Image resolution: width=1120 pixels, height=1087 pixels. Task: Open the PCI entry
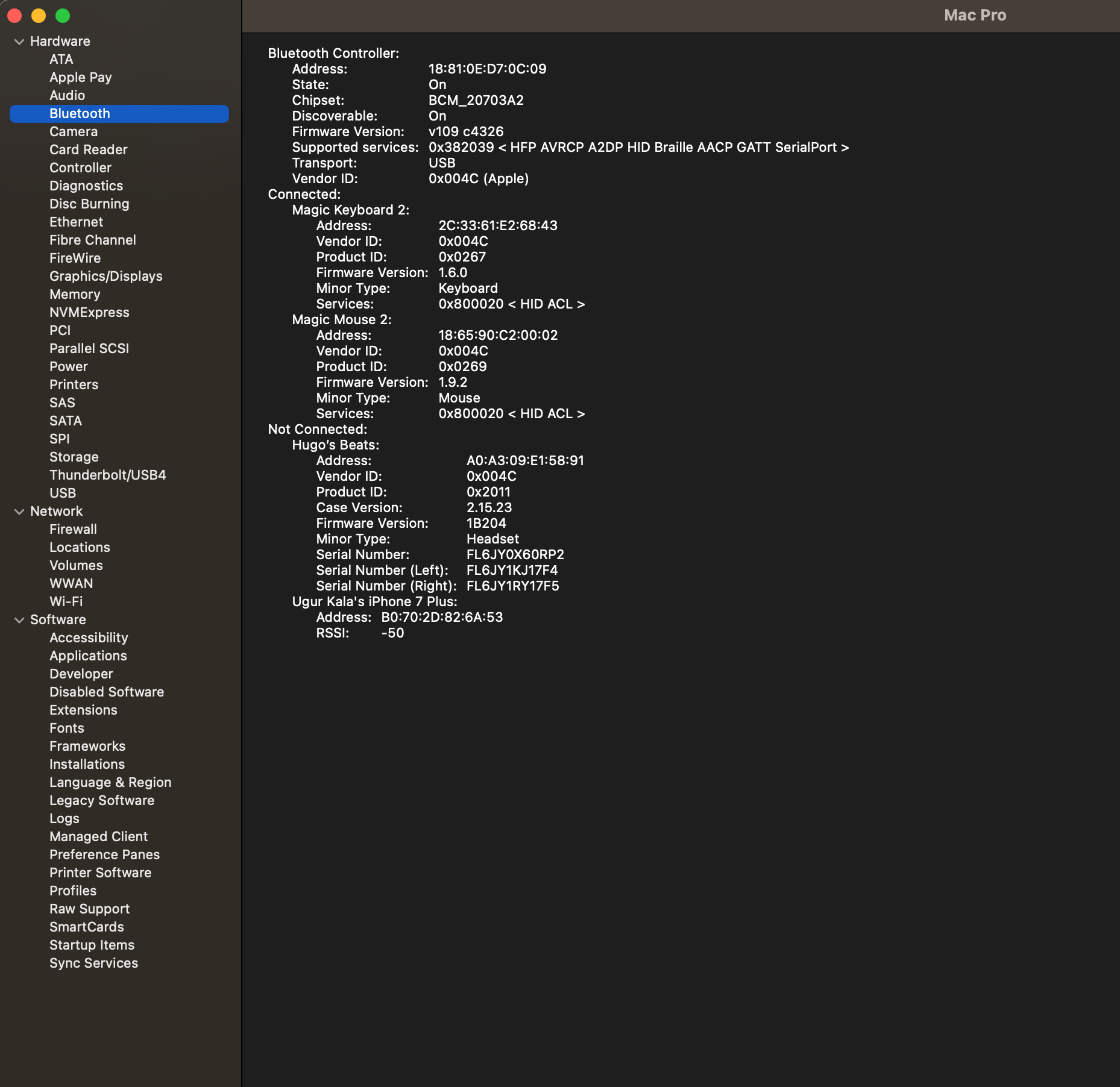click(60, 330)
